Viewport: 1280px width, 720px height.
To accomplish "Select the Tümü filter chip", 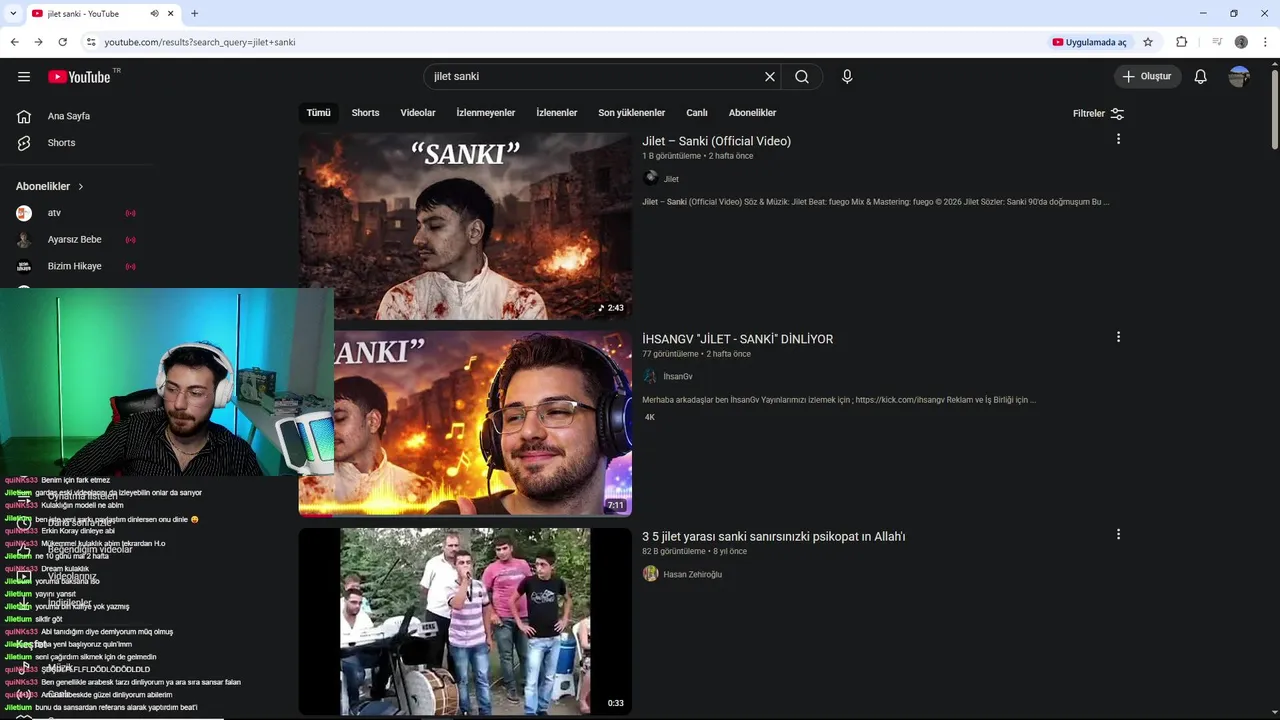I will pos(318,113).
